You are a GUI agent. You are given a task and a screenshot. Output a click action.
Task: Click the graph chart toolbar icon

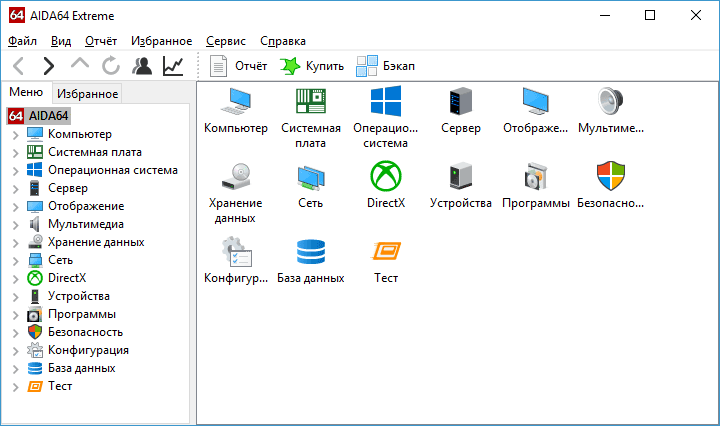173,66
